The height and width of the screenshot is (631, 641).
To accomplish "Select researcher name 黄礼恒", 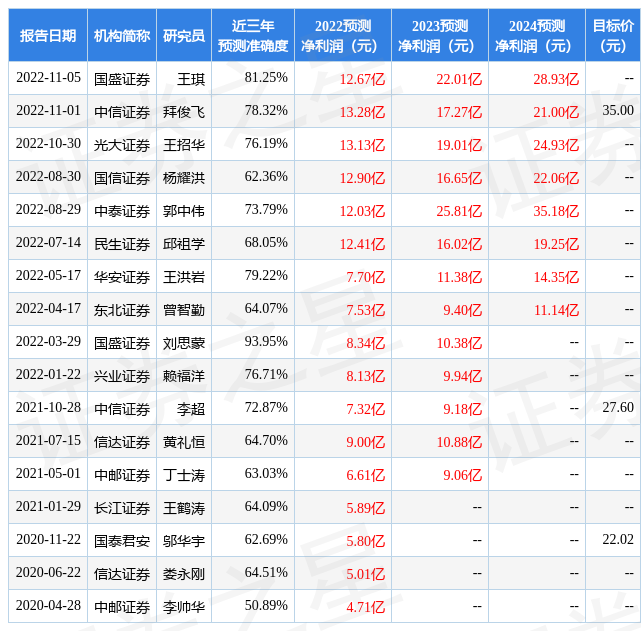I will 184,442.
